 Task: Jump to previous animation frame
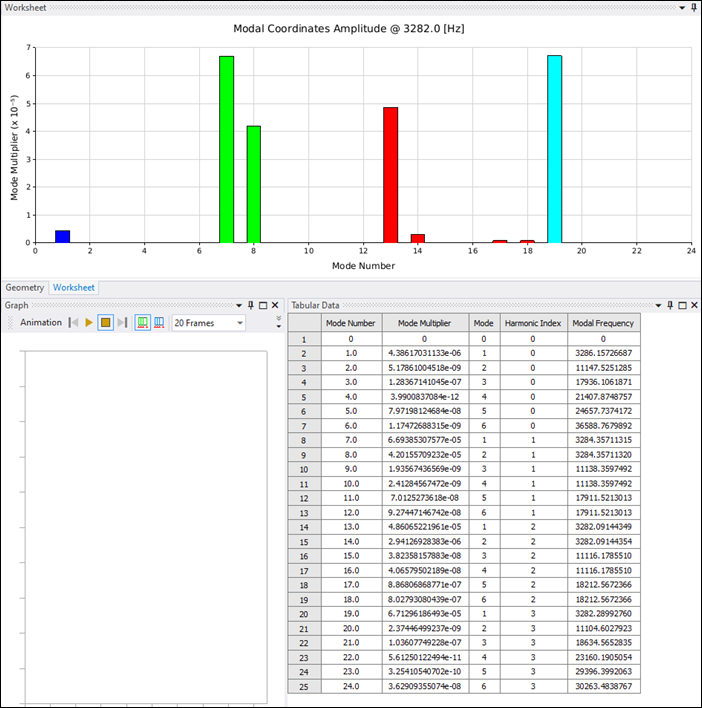coord(73,322)
